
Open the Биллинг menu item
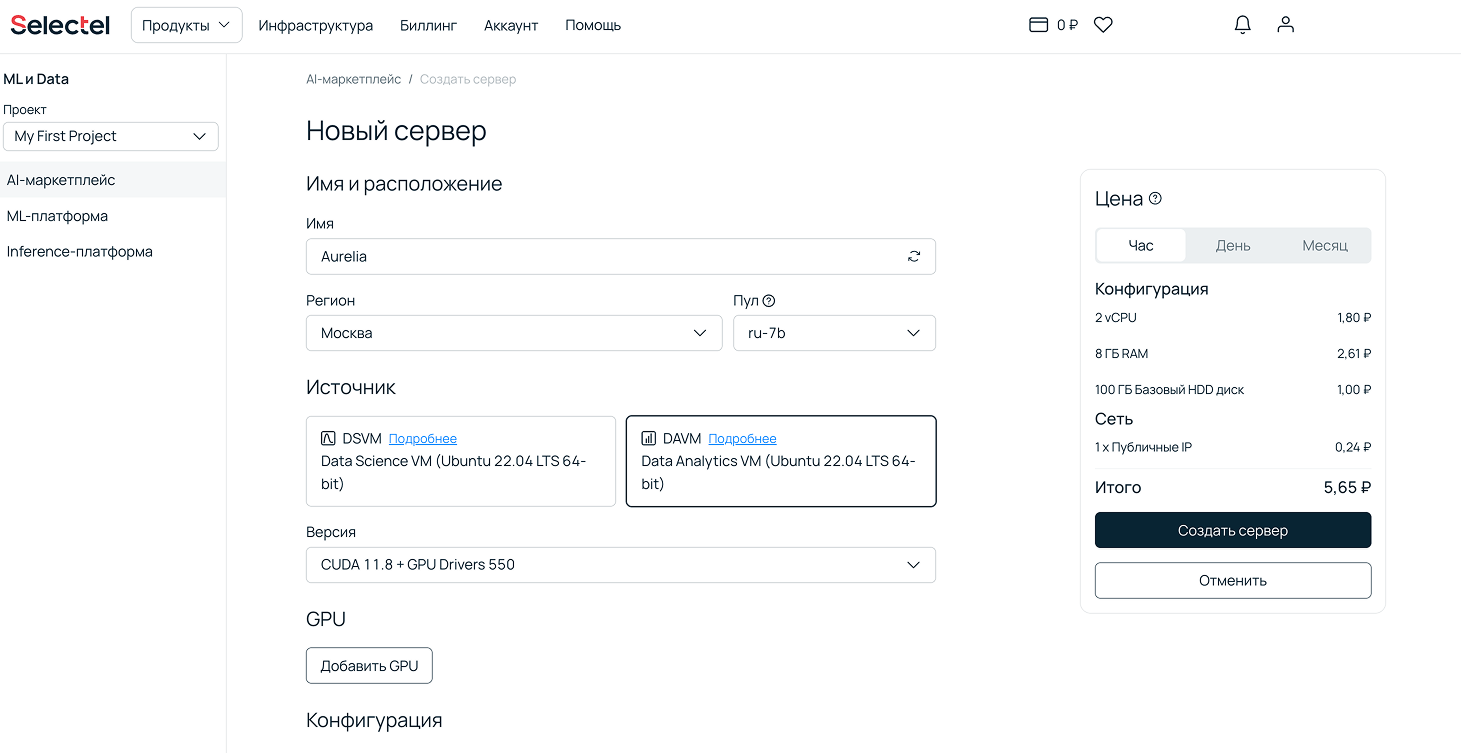428,26
